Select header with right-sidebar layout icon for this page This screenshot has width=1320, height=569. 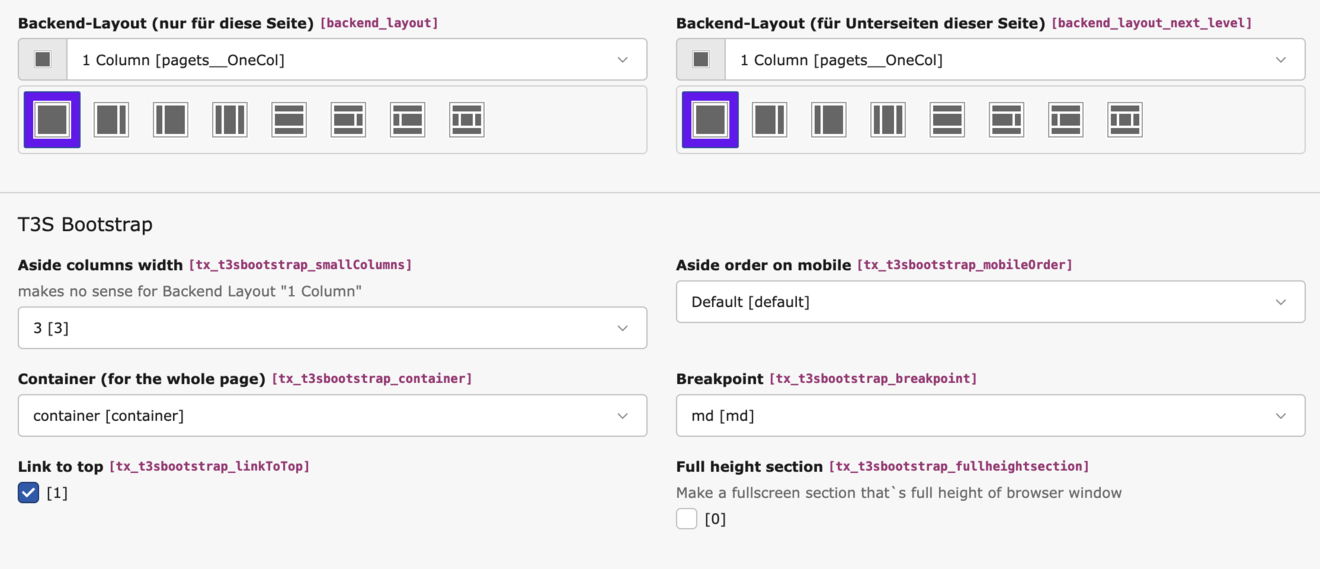click(x=348, y=120)
